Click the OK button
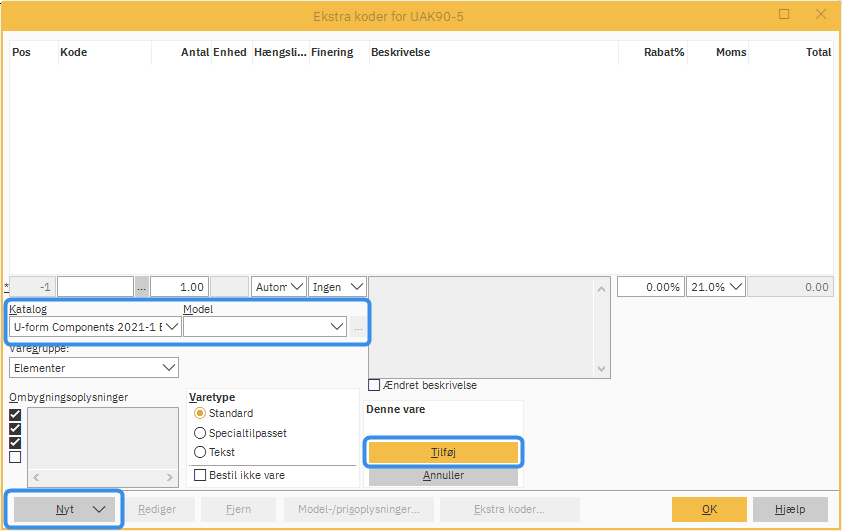This screenshot has width=842, height=531. pyautogui.click(x=709, y=509)
